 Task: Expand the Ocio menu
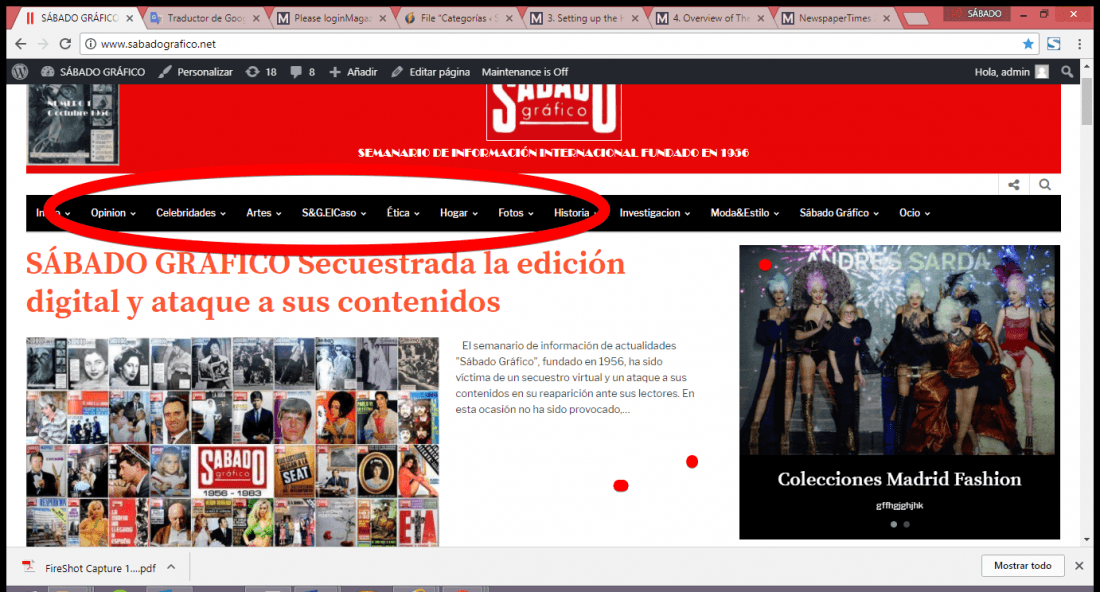pyautogui.click(x=914, y=213)
